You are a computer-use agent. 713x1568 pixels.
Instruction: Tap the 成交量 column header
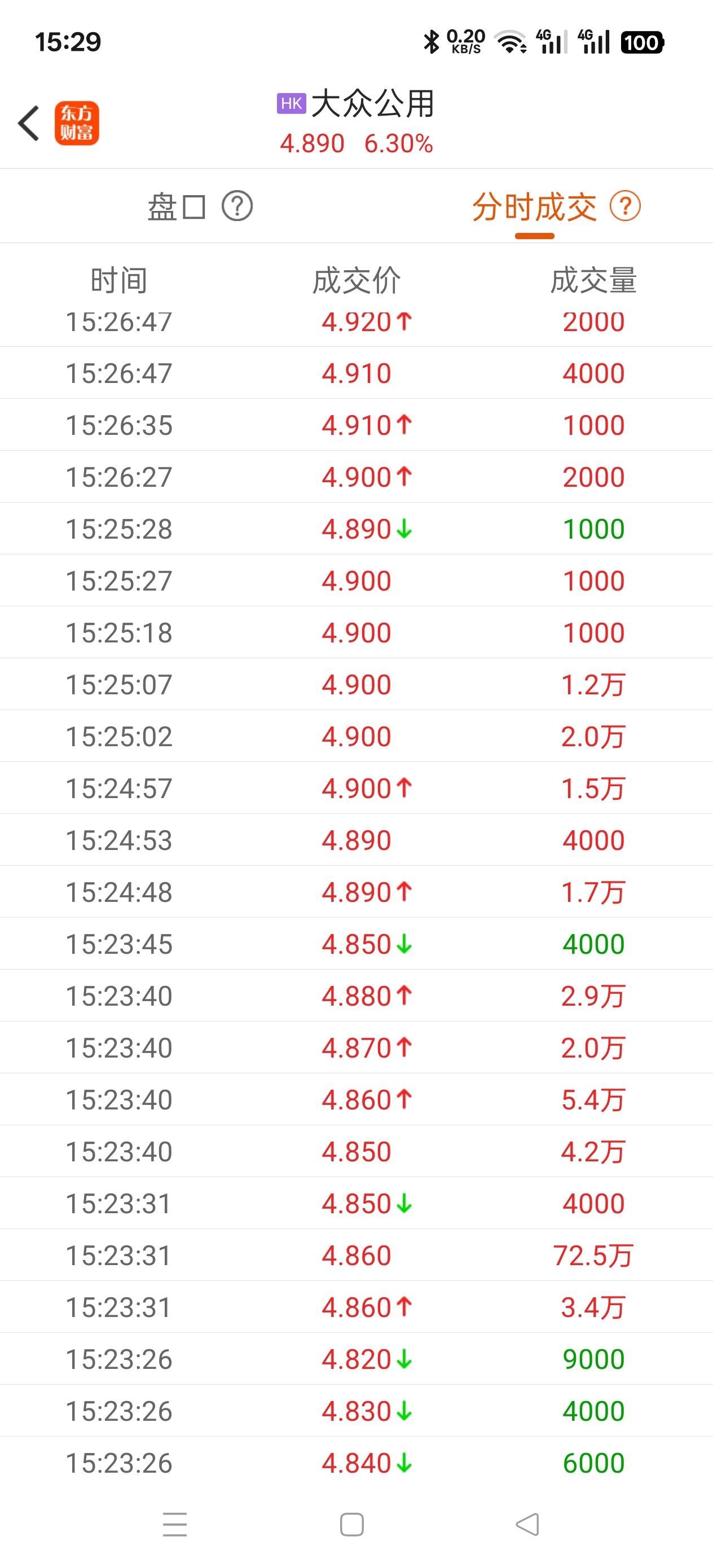pyautogui.click(x=593, y=281)
